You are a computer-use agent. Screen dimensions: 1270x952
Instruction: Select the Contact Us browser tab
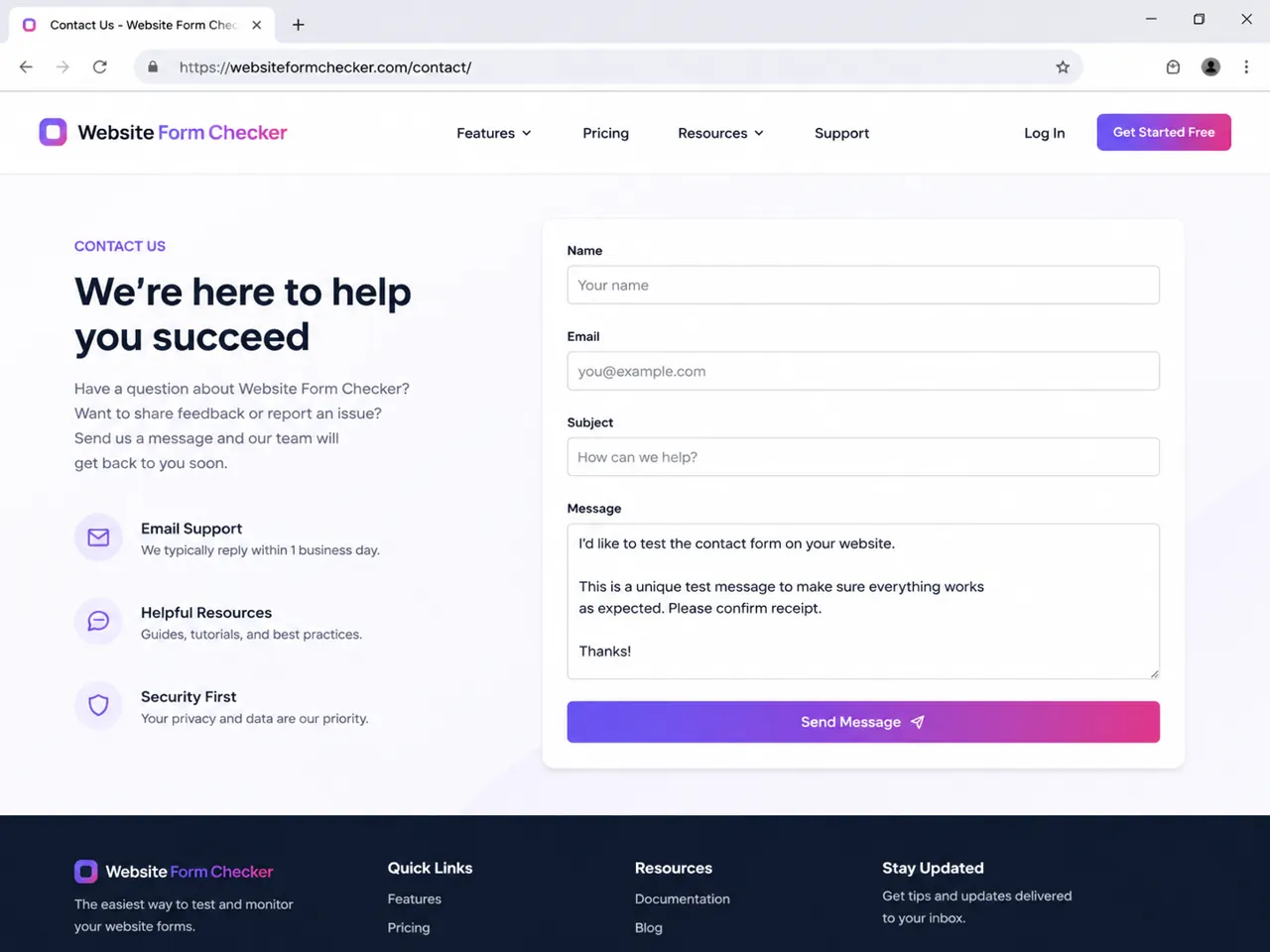click(142, 25)
